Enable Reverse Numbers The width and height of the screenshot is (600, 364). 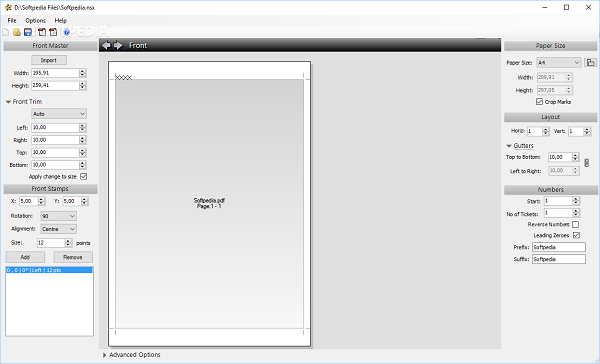[x=576, y=224]
